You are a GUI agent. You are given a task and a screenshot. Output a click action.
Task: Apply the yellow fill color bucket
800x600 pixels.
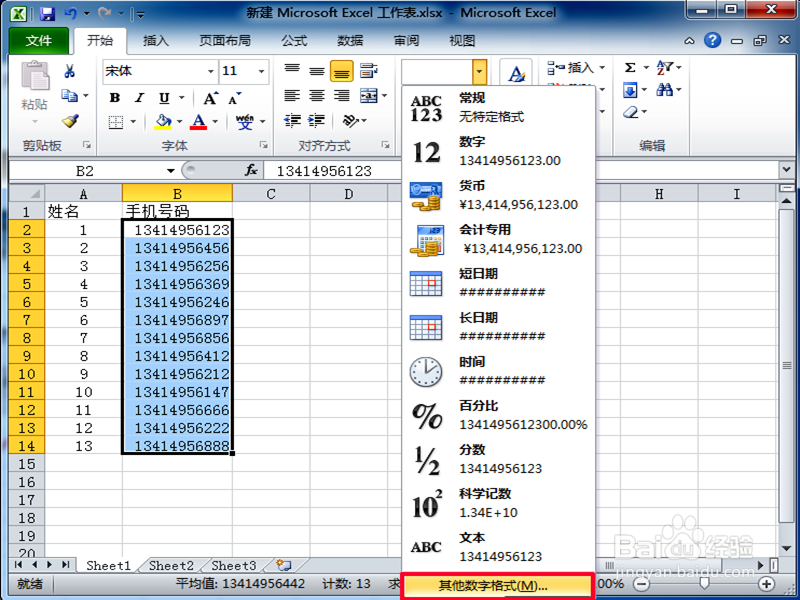coord(163,121)
